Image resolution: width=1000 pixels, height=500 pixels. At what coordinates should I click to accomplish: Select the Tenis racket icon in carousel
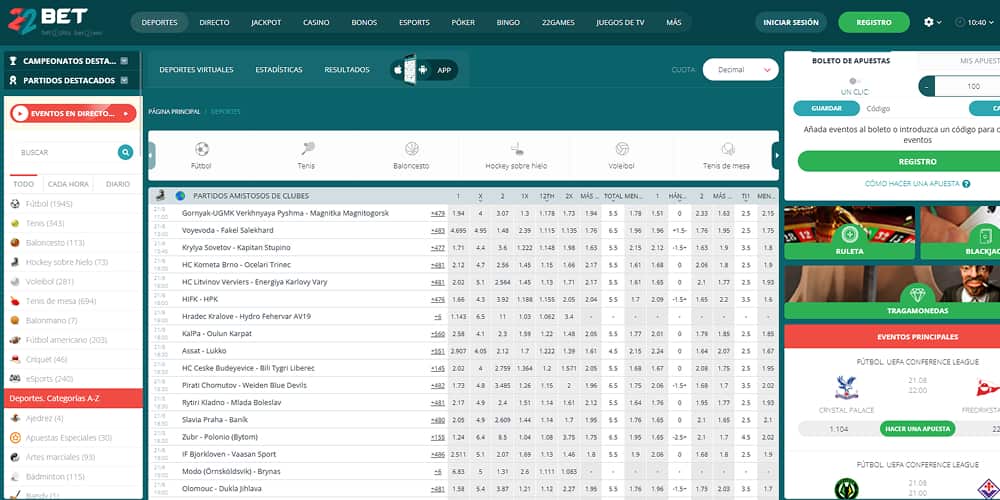click(x=306, y=149)
